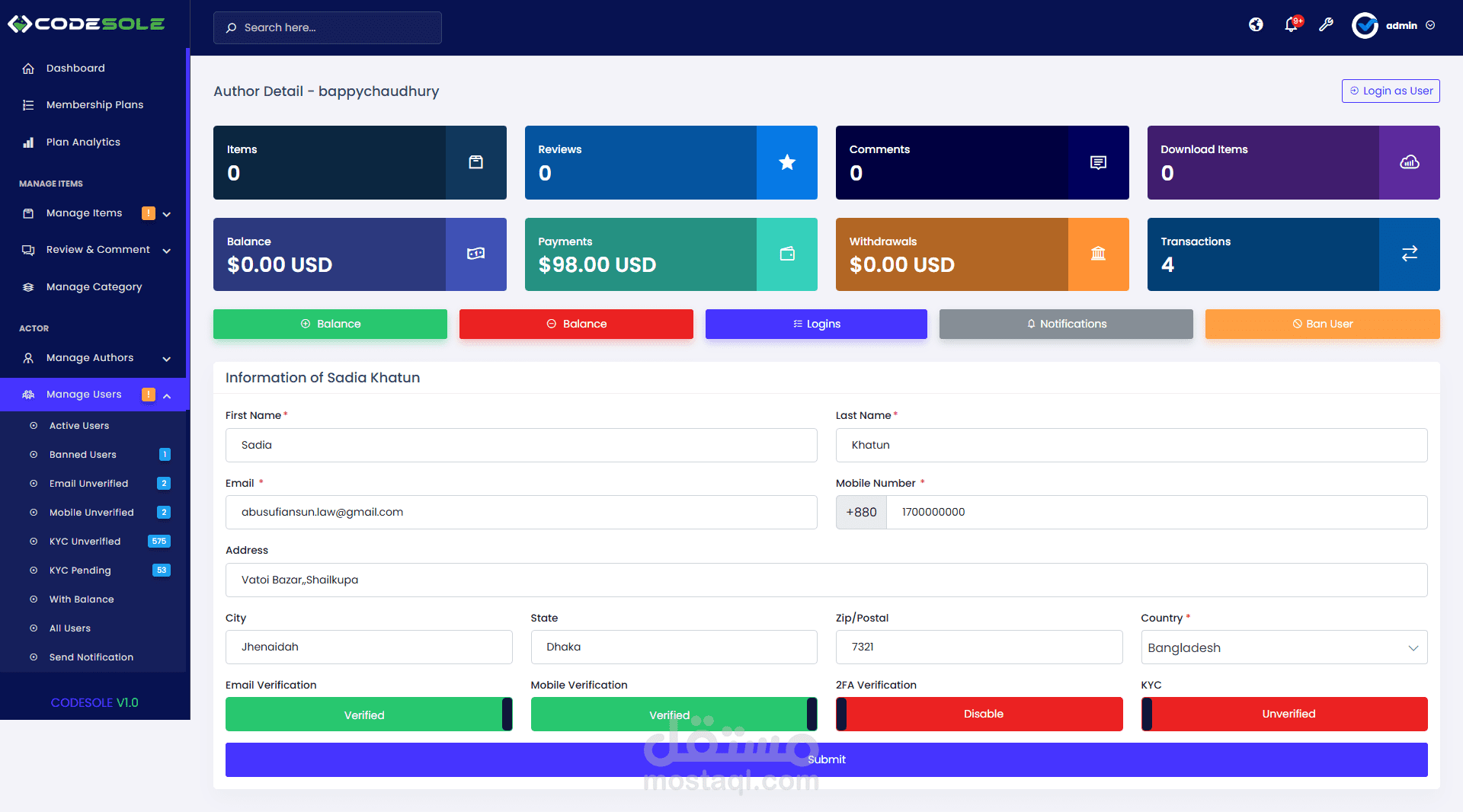This screenshot has width=1463, height=812.
Task: Click the Reviews star icon
Action: click(787, 162)
